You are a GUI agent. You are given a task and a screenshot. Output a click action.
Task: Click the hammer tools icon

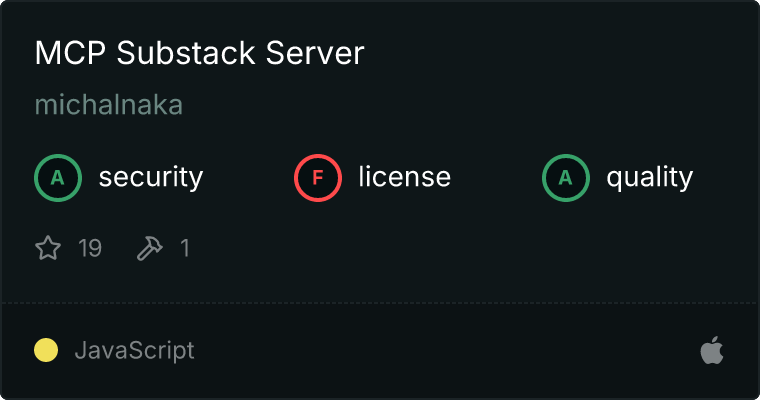click(149, 248)
